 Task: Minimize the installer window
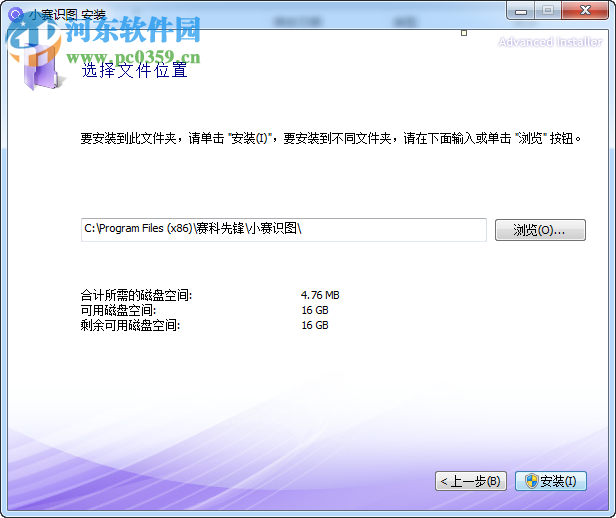coord(521,11)
